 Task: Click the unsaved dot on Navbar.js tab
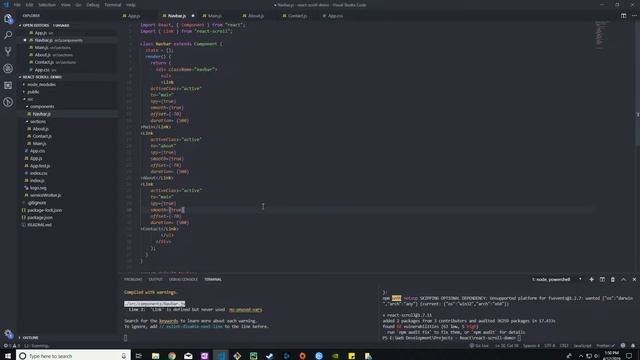(193, 16)
